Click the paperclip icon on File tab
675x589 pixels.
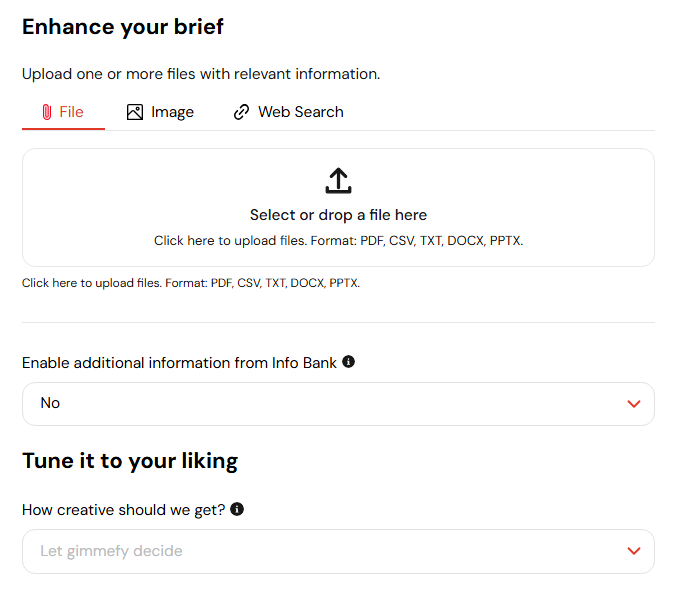pyautogui.click(x=46, y=112)
